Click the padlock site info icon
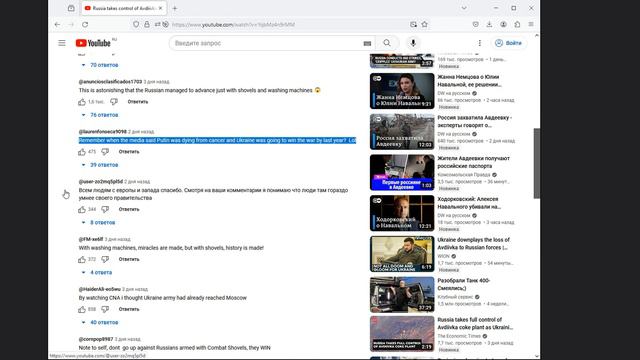The height and width of the screenshot is (360, 640). 147,24
